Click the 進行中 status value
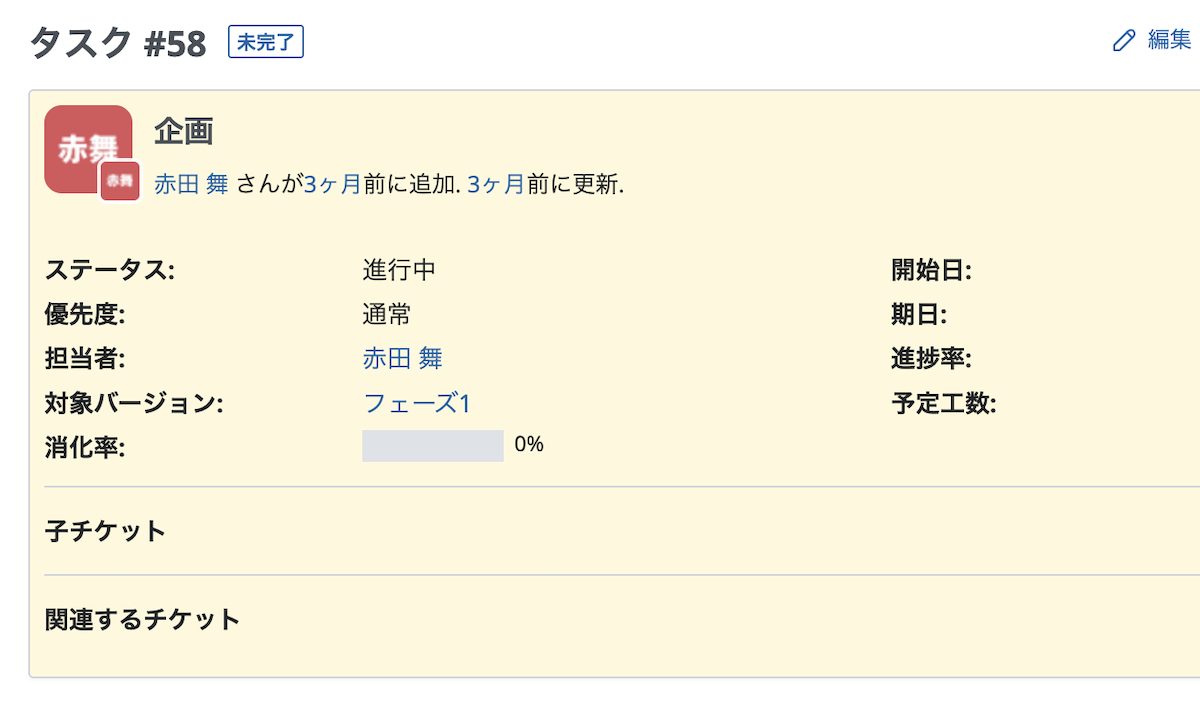 (x=398, y=270)
